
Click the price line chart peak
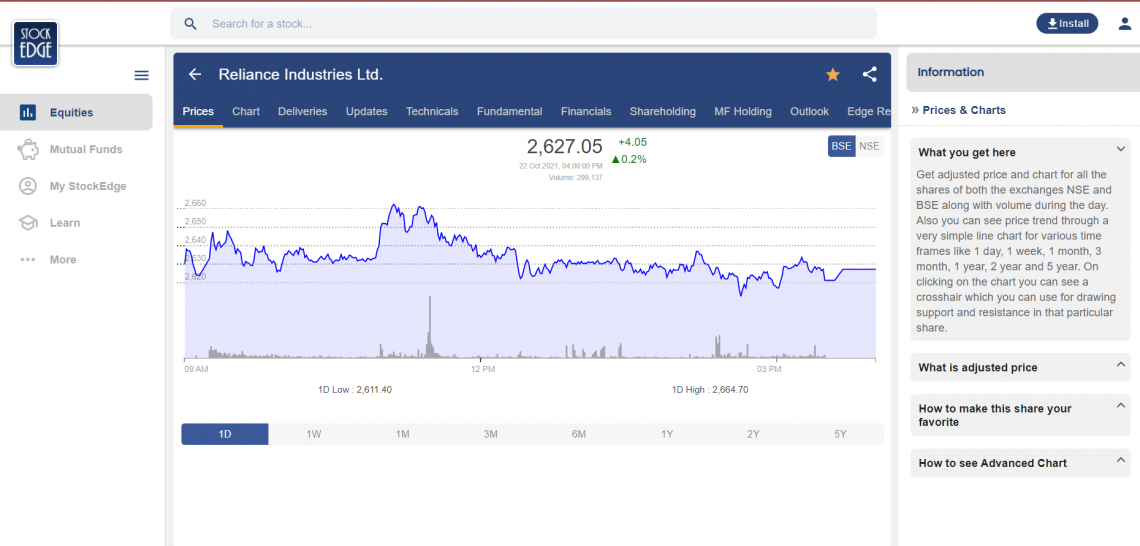tap(393, 205)
